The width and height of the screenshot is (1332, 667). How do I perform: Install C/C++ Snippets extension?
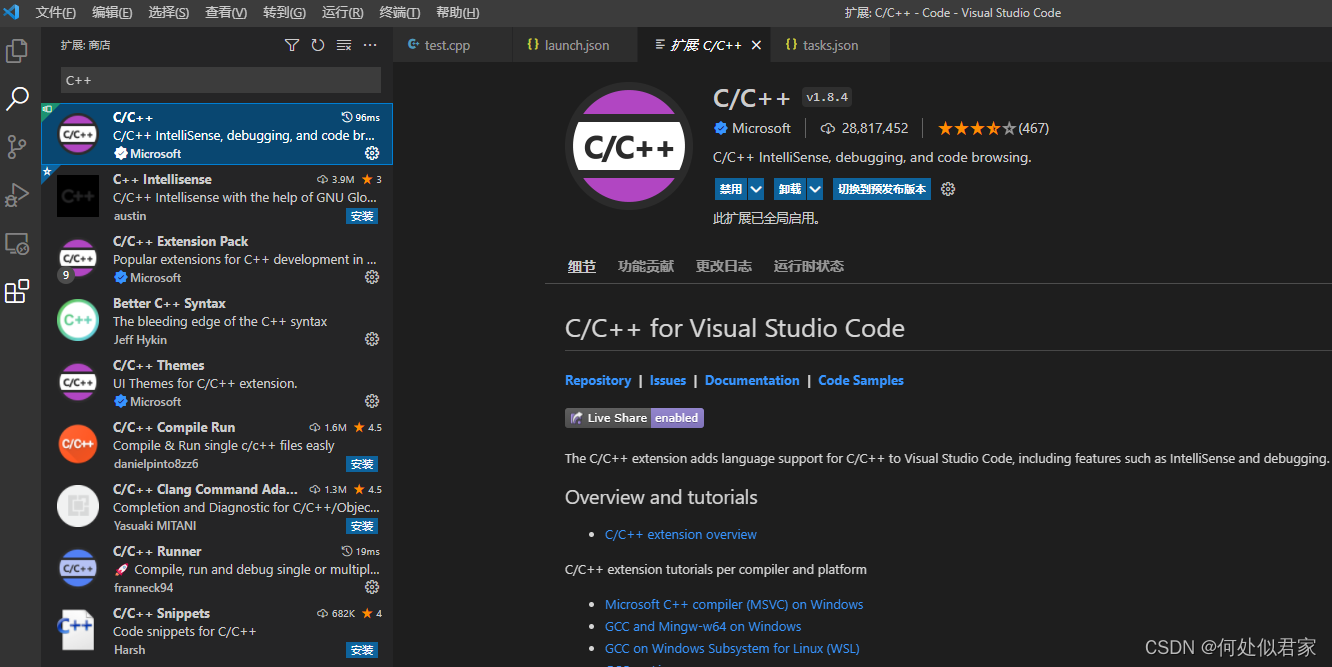[x=362, y=650]
